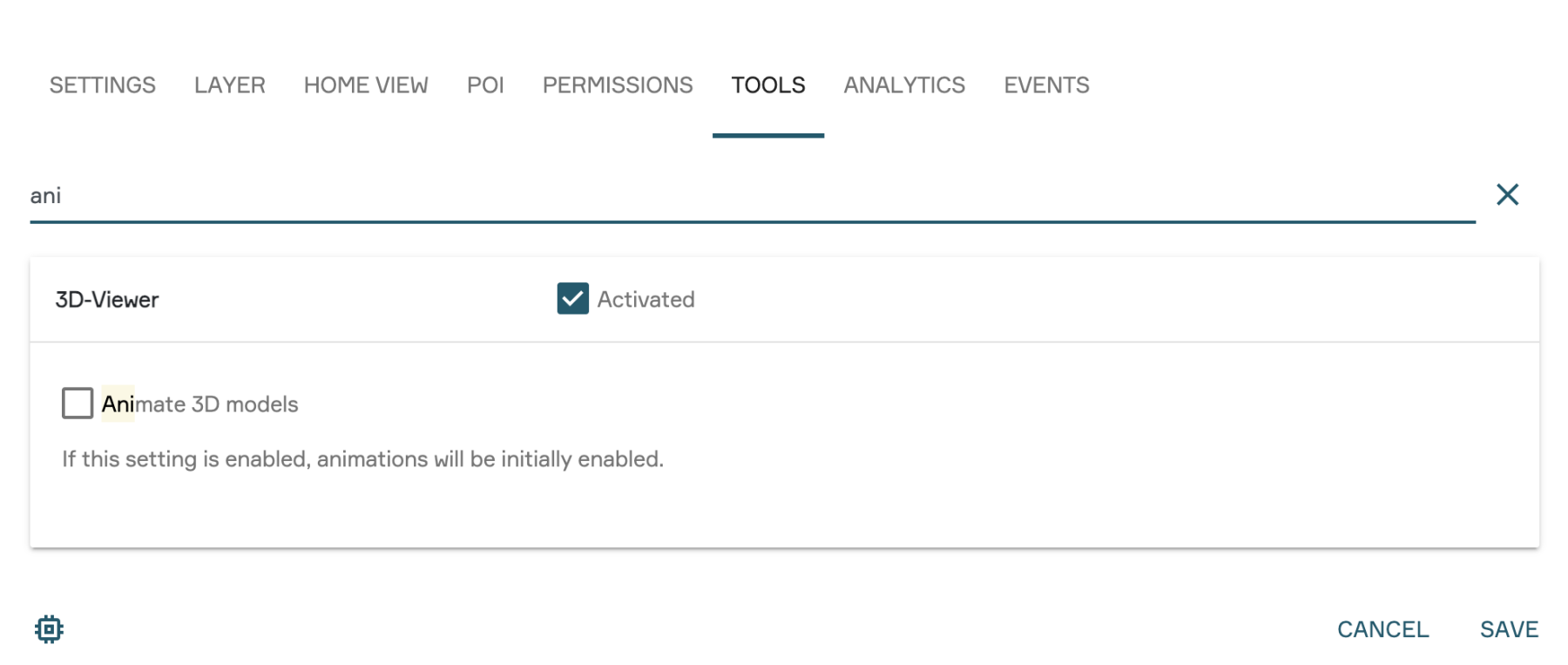Save the tool settings
The image size is (1568, 665).
click(x=1509, y=629)
